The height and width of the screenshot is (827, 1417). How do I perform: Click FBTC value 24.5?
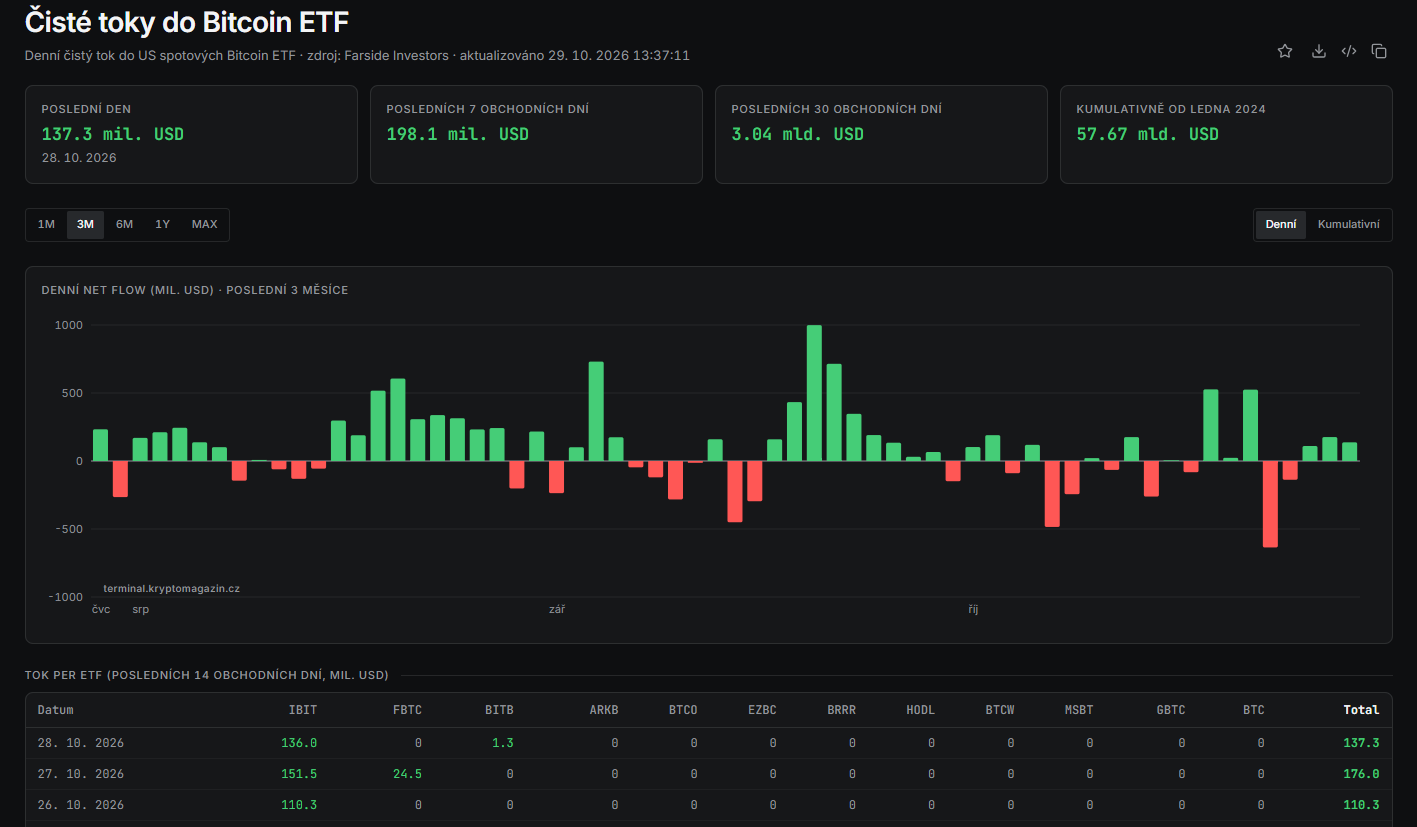pos(408,774)
